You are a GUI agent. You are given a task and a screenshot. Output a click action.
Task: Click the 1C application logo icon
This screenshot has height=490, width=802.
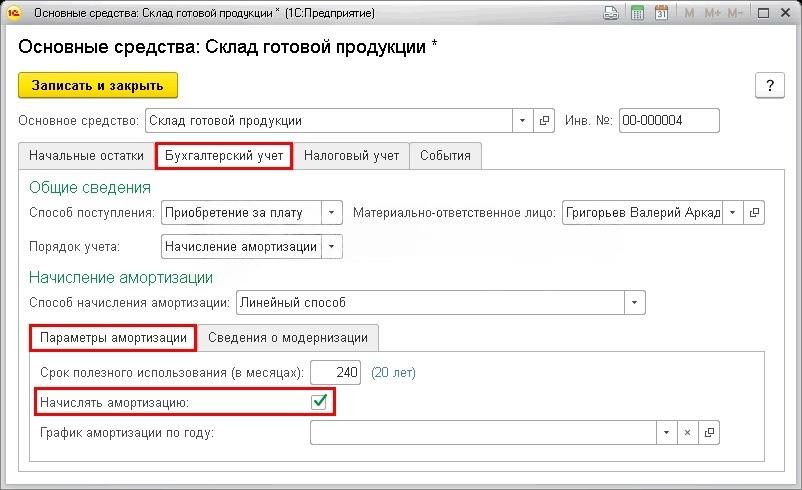(13, 13)
